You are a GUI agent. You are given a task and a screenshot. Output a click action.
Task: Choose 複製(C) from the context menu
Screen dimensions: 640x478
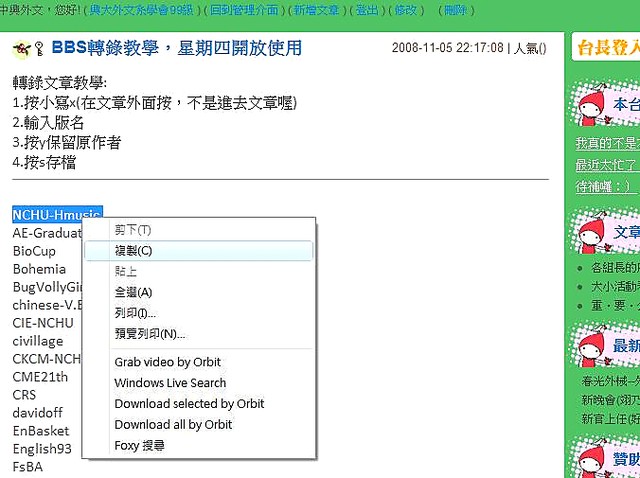coord(133,251)
